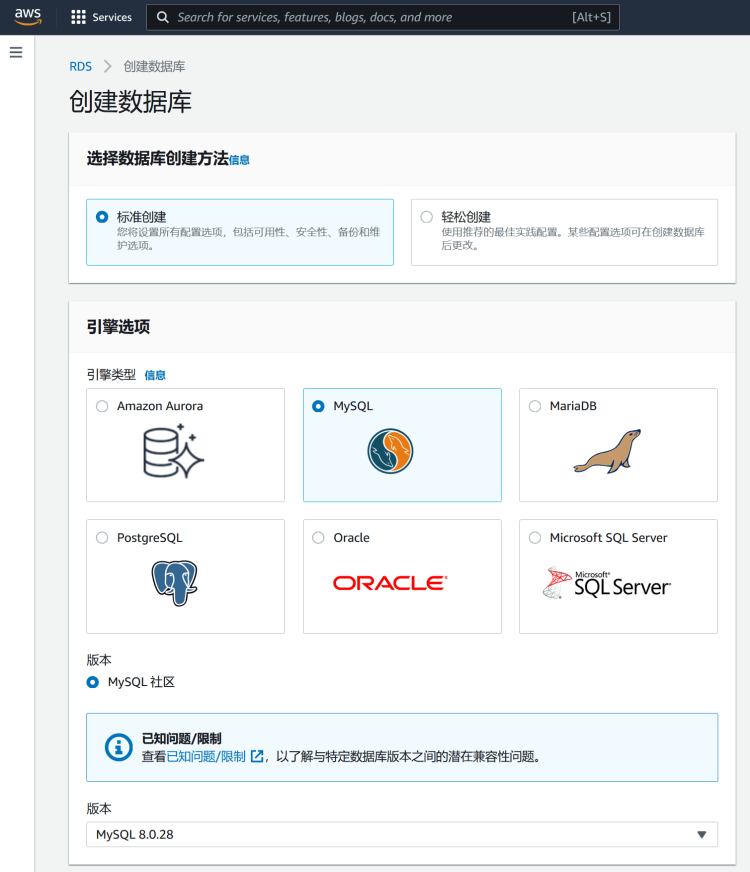
Task: Select the 轻松创建 radio option
Action: [427, 217]
